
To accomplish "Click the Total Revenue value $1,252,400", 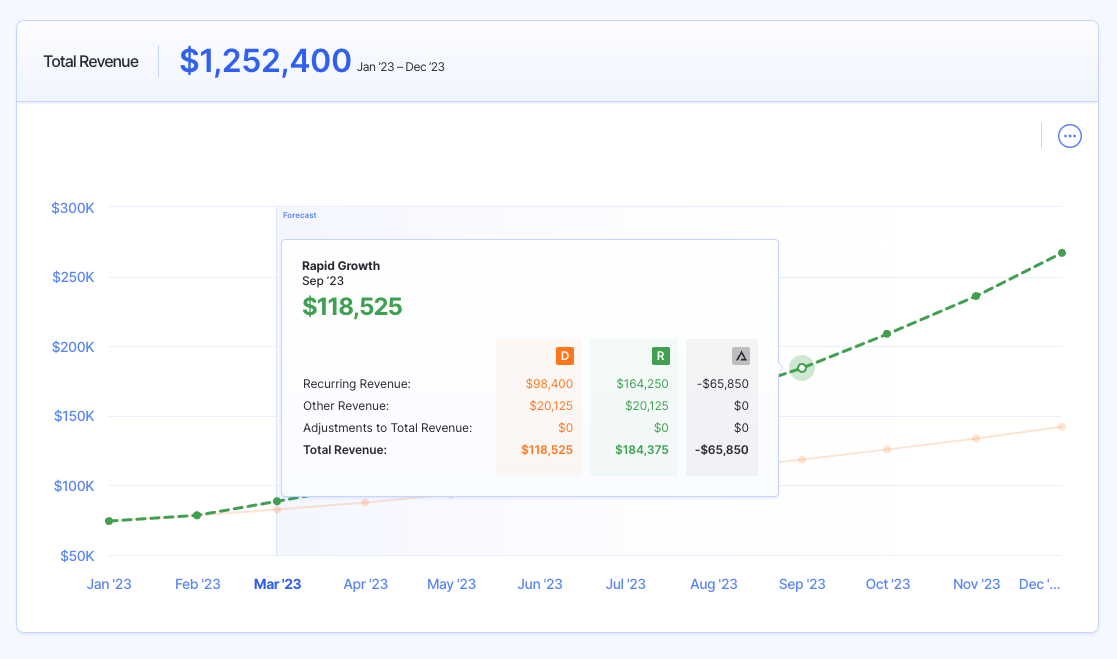I will (x=265, y=61).
